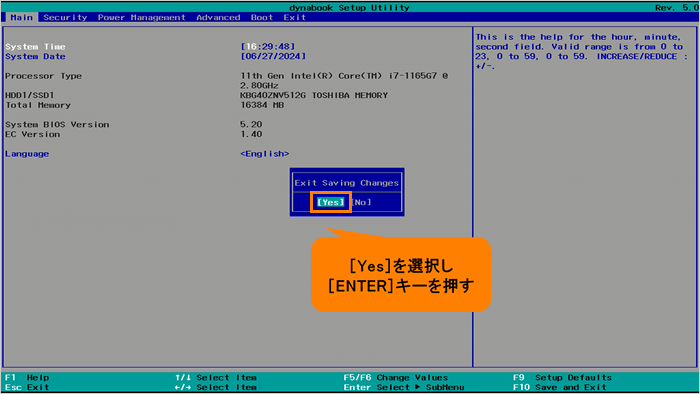Click the i7-1165G7 processor value
The width and height of the screenshot is (700, 394).
tap(344, 80)
